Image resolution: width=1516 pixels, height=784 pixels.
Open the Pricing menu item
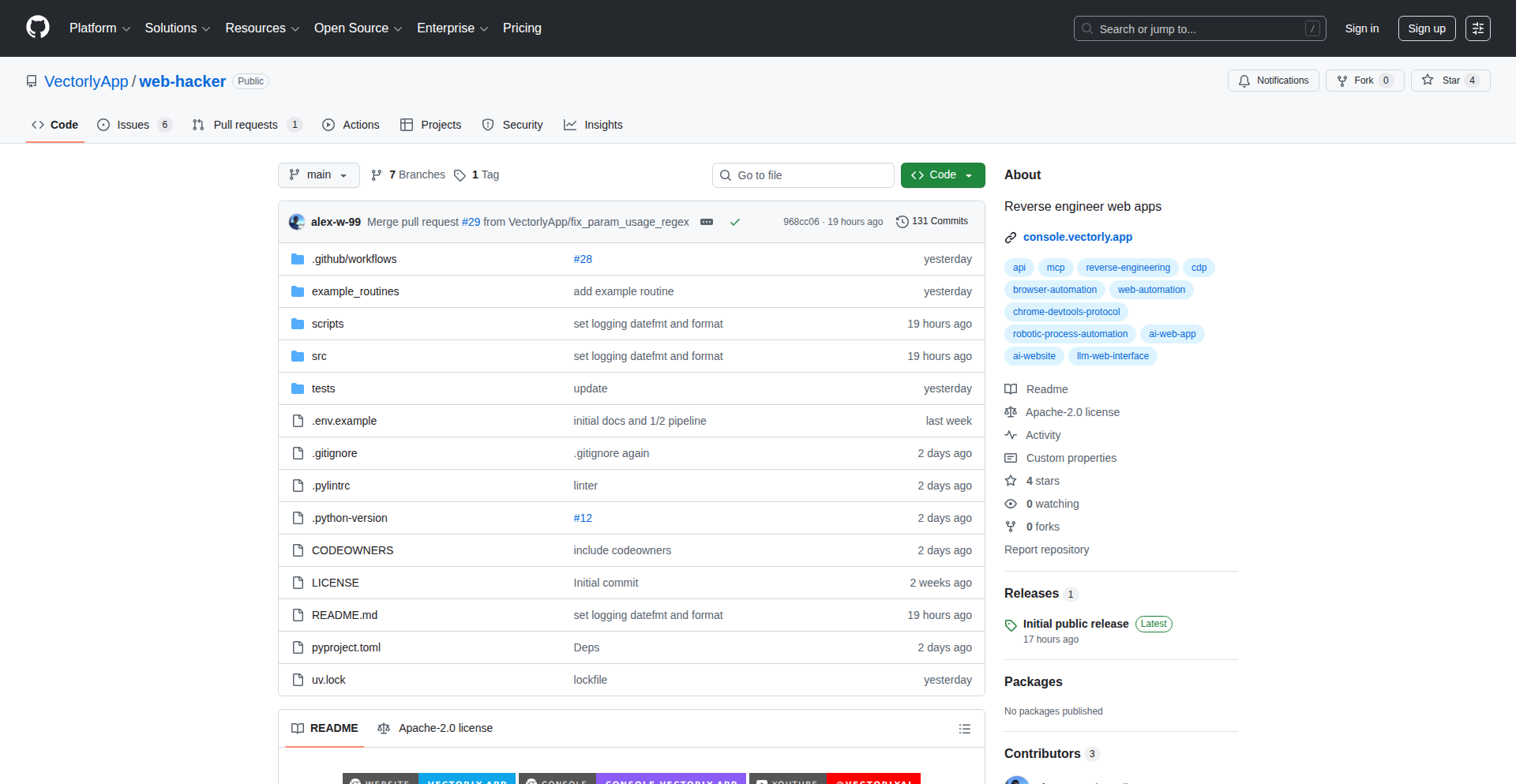[x=522, y=28]
